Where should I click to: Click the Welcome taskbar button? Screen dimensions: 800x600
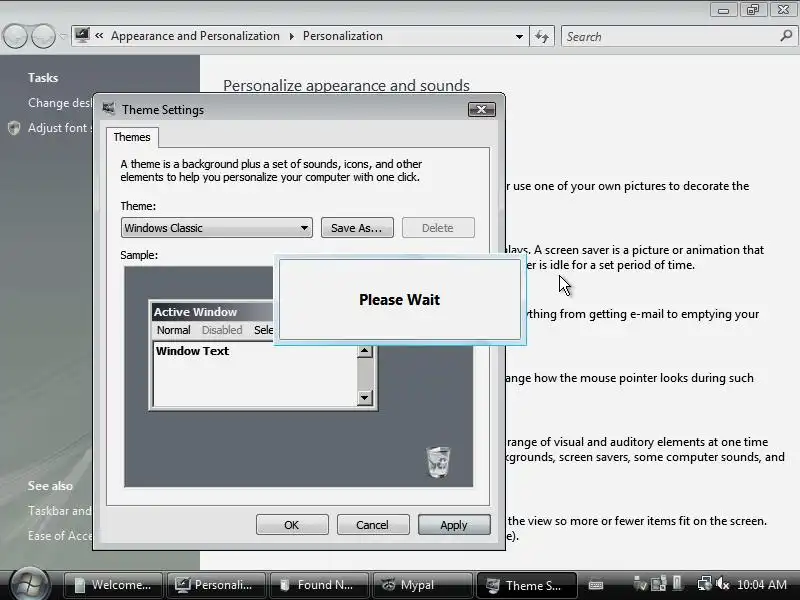[113, 585]
